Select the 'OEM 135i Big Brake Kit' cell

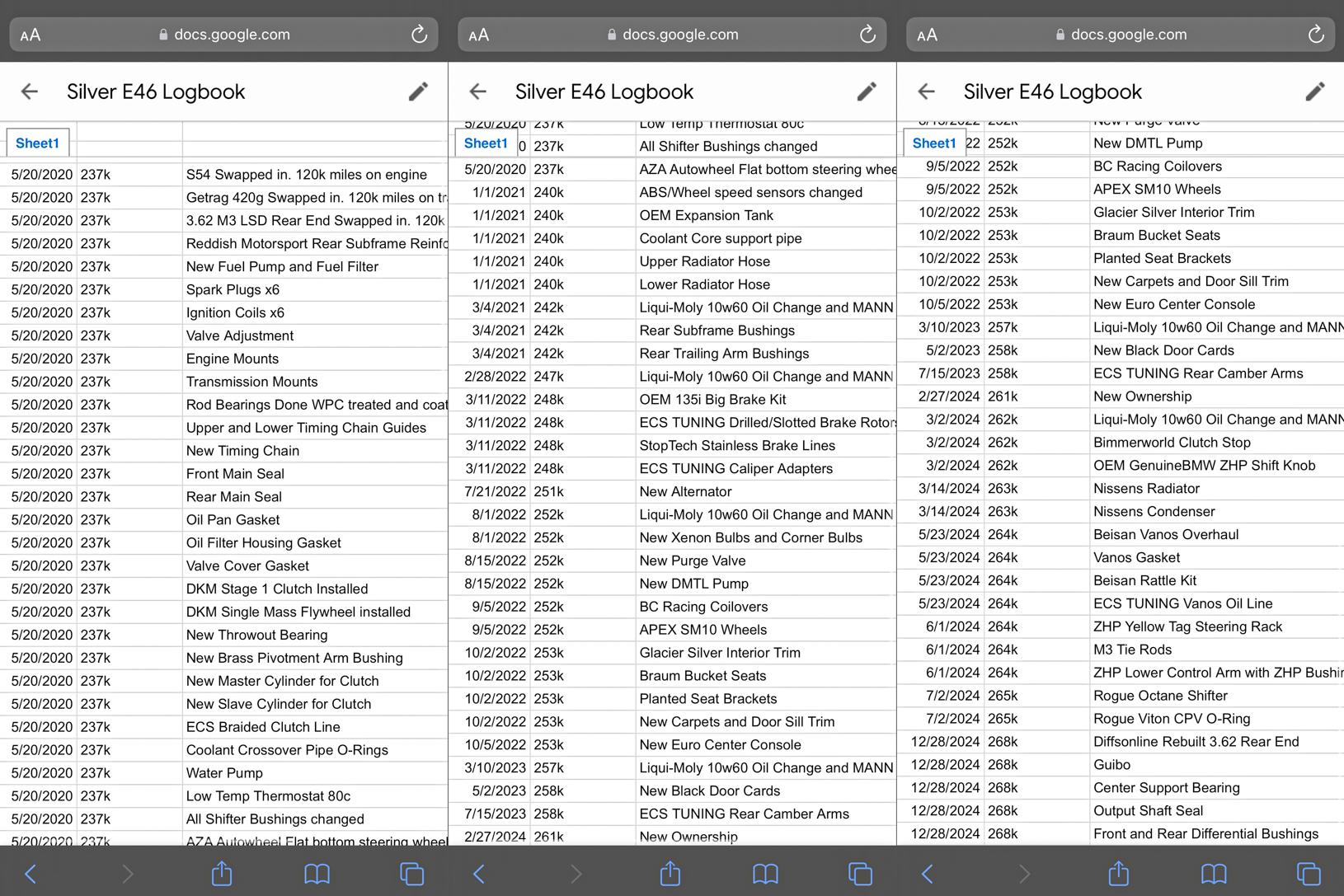tap(712, 399)
